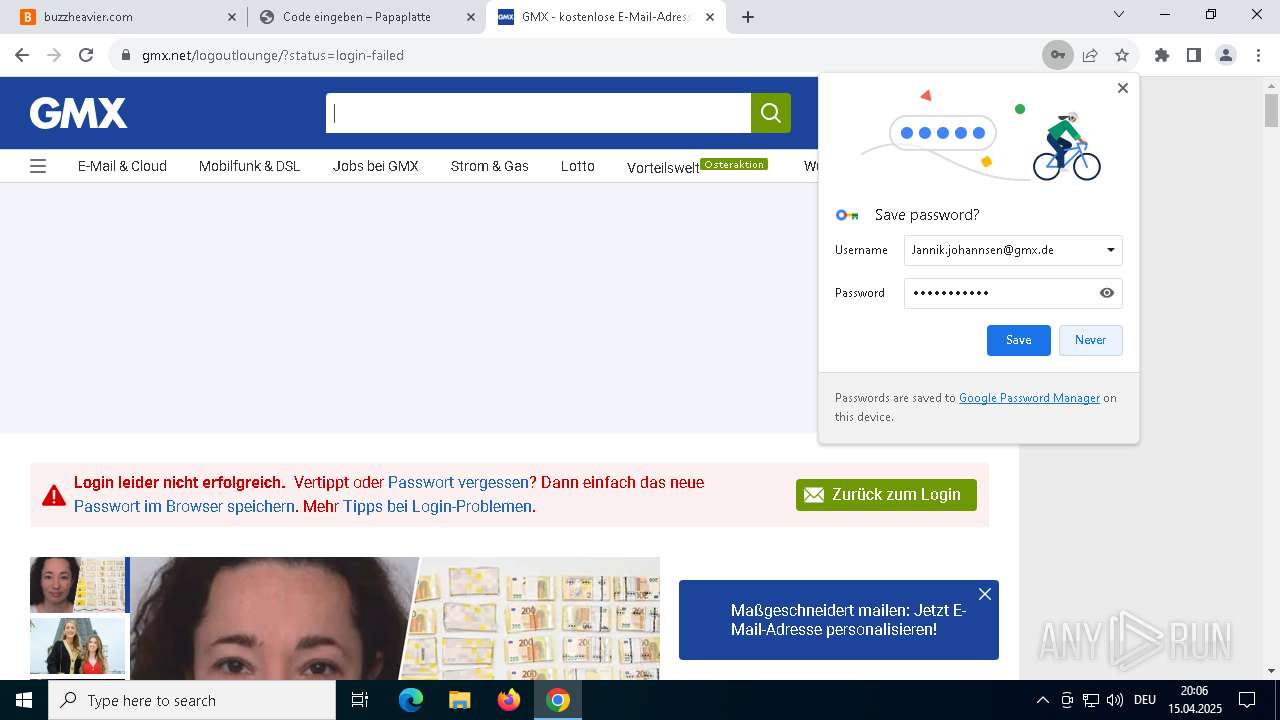
Task: Click the red warning triangle icon
Action: 54,495
